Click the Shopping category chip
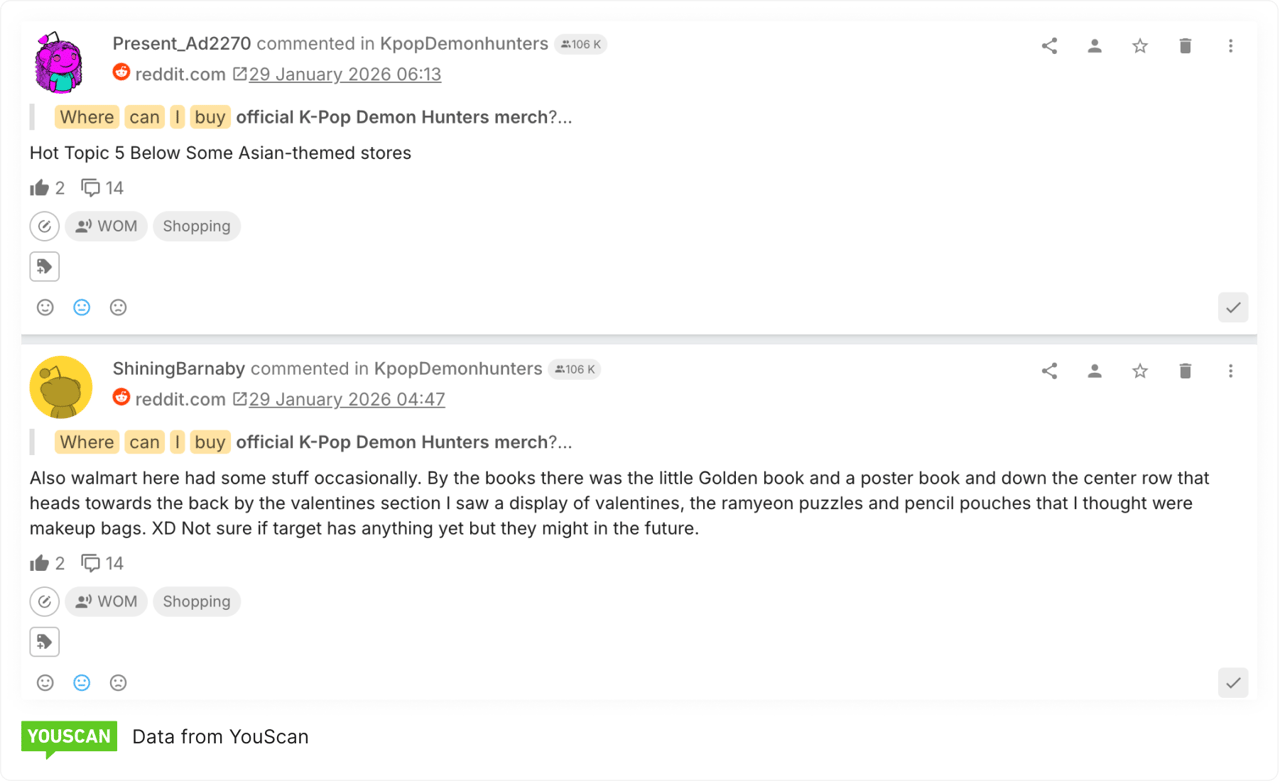This screenshot has height=781, width=1280. [x=196, y=226]
